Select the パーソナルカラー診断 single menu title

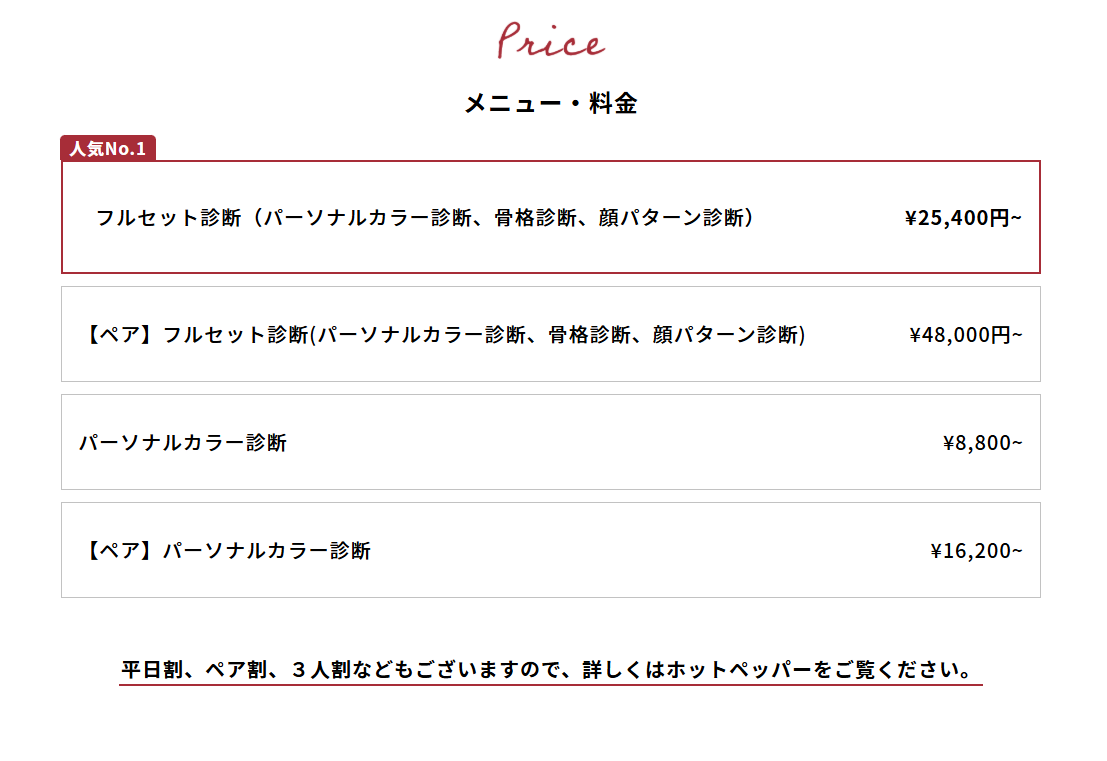click(183, 442)
